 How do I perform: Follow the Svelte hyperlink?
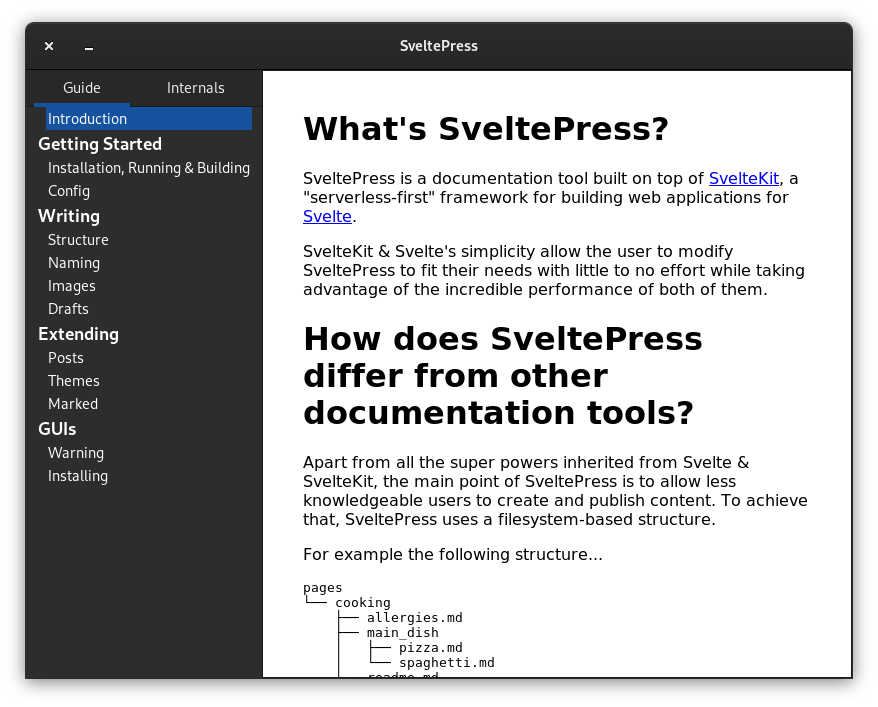tap(328, 217)
